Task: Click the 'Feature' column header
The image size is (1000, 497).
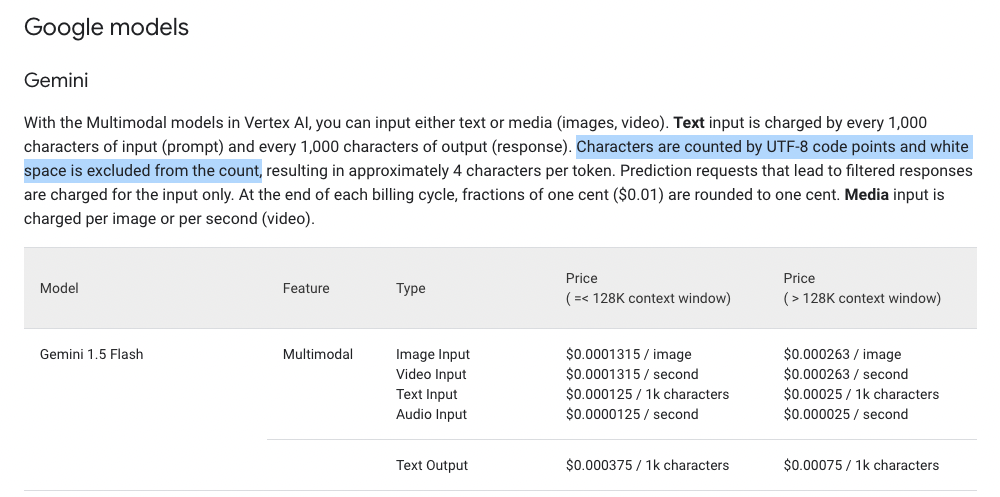Action: pos(306,288)
